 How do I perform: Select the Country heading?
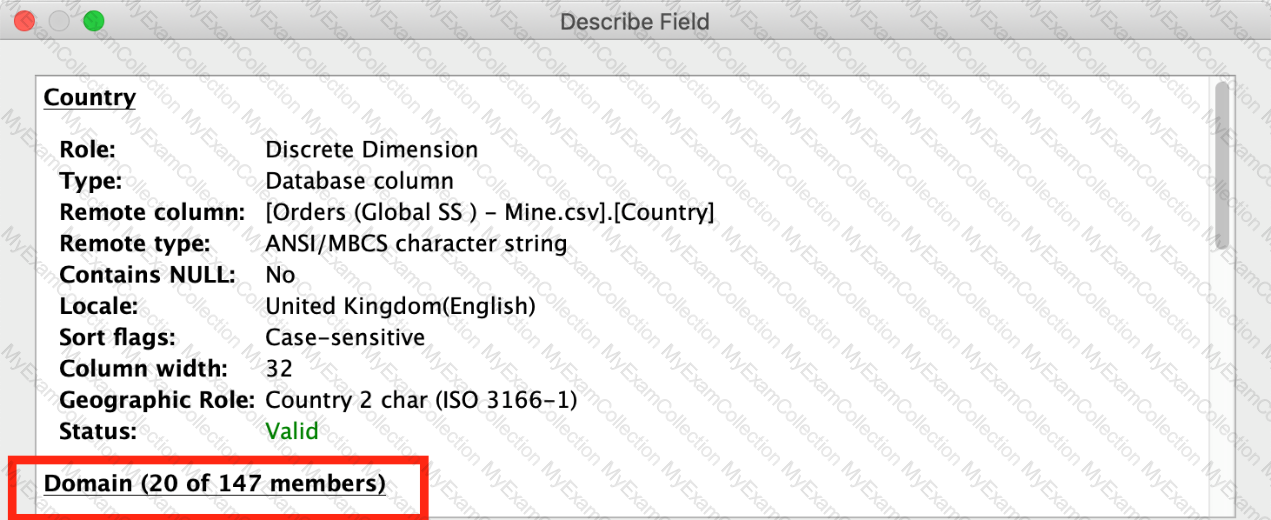[89, 98]
